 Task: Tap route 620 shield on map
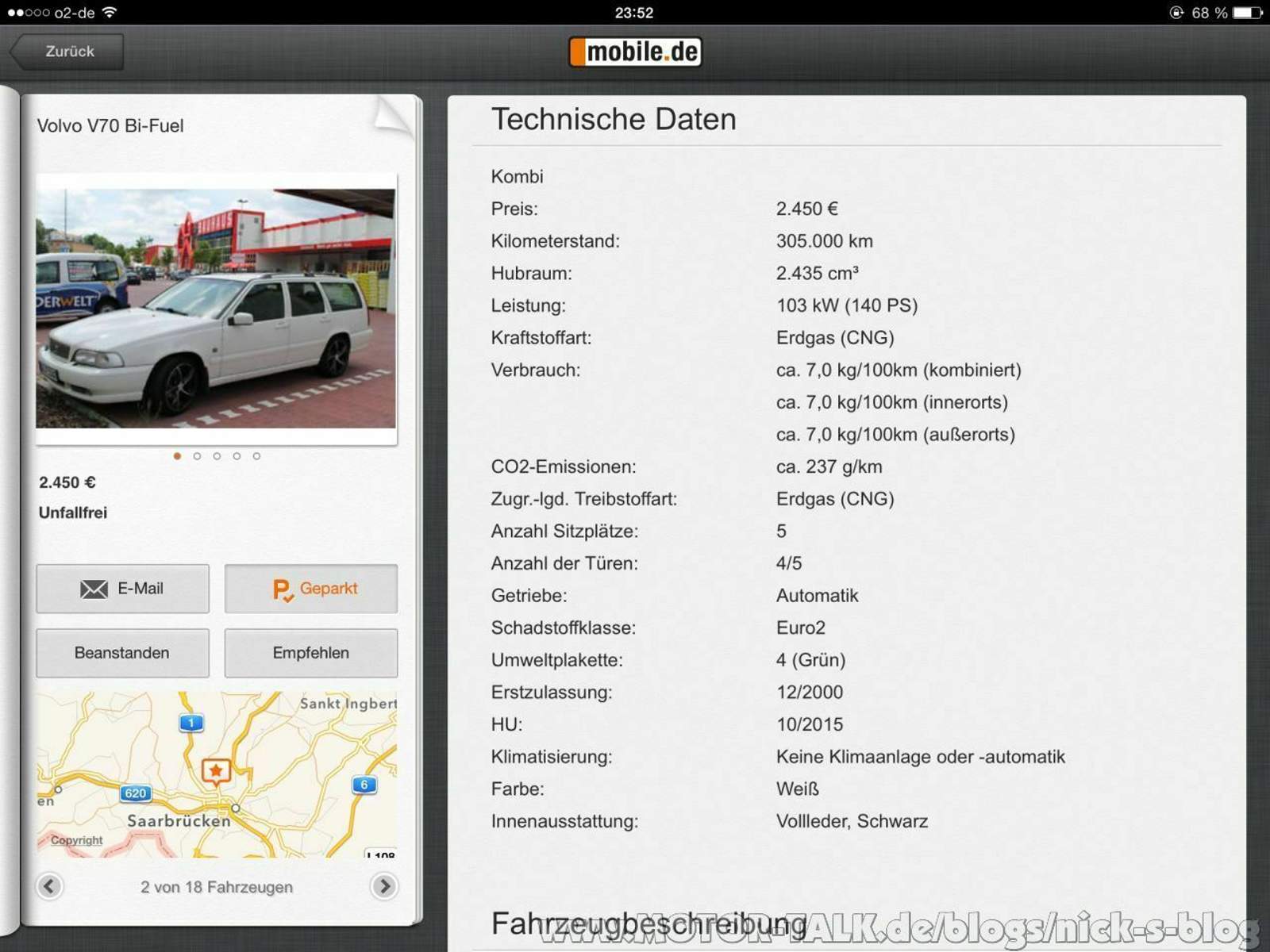click(x=135, y=793)
